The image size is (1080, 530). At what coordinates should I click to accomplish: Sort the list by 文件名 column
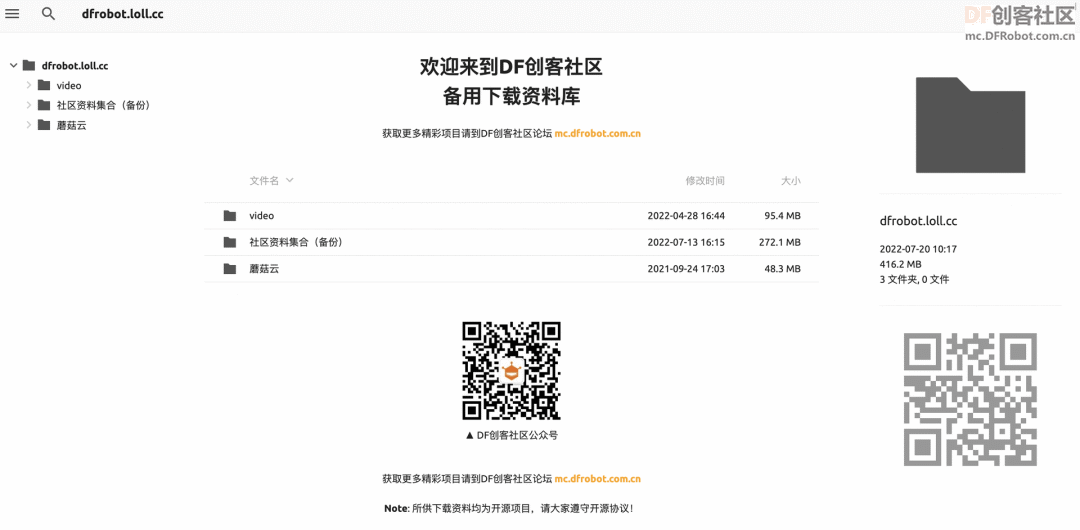click(x=264, y=181)
